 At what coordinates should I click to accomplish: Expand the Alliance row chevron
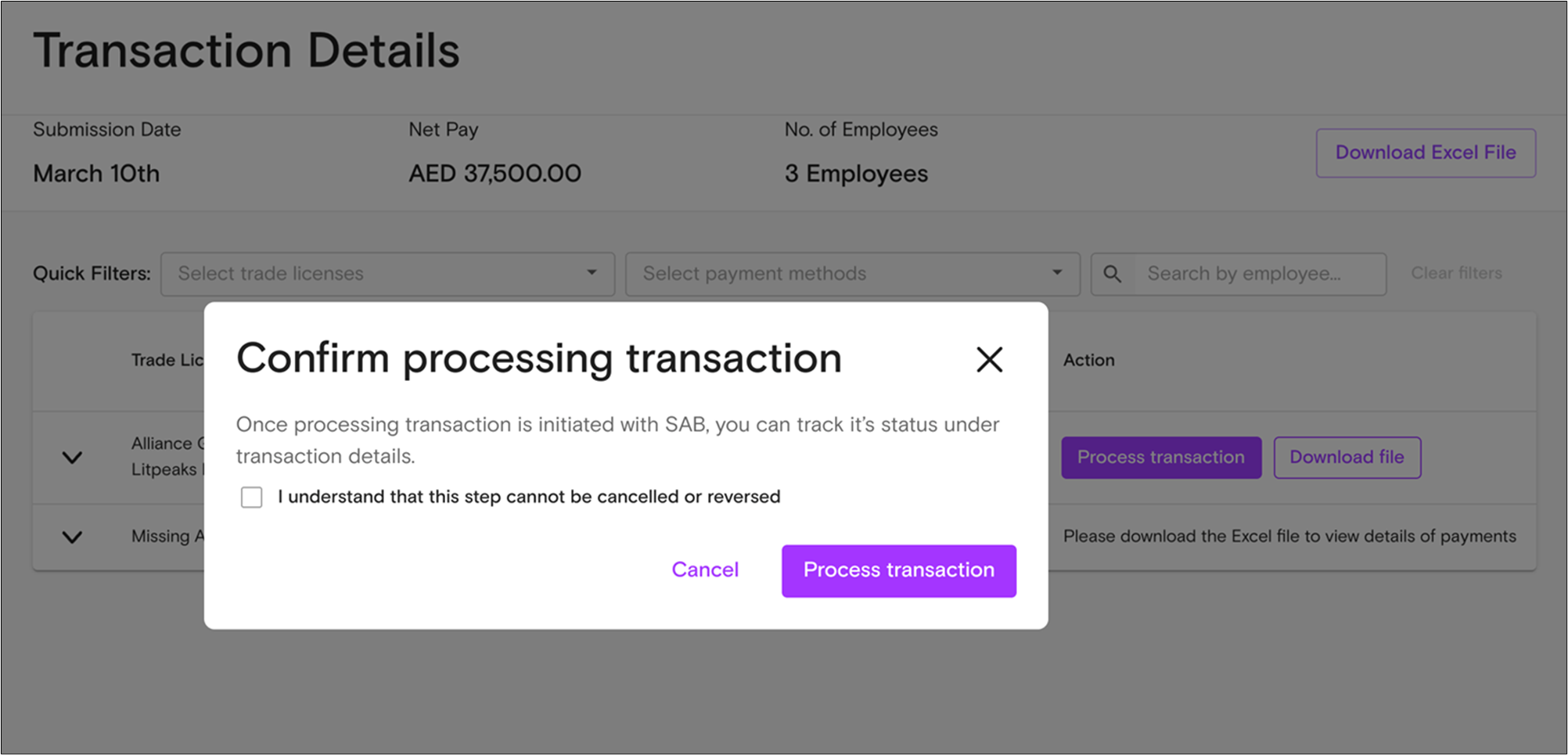coord(72,458)
